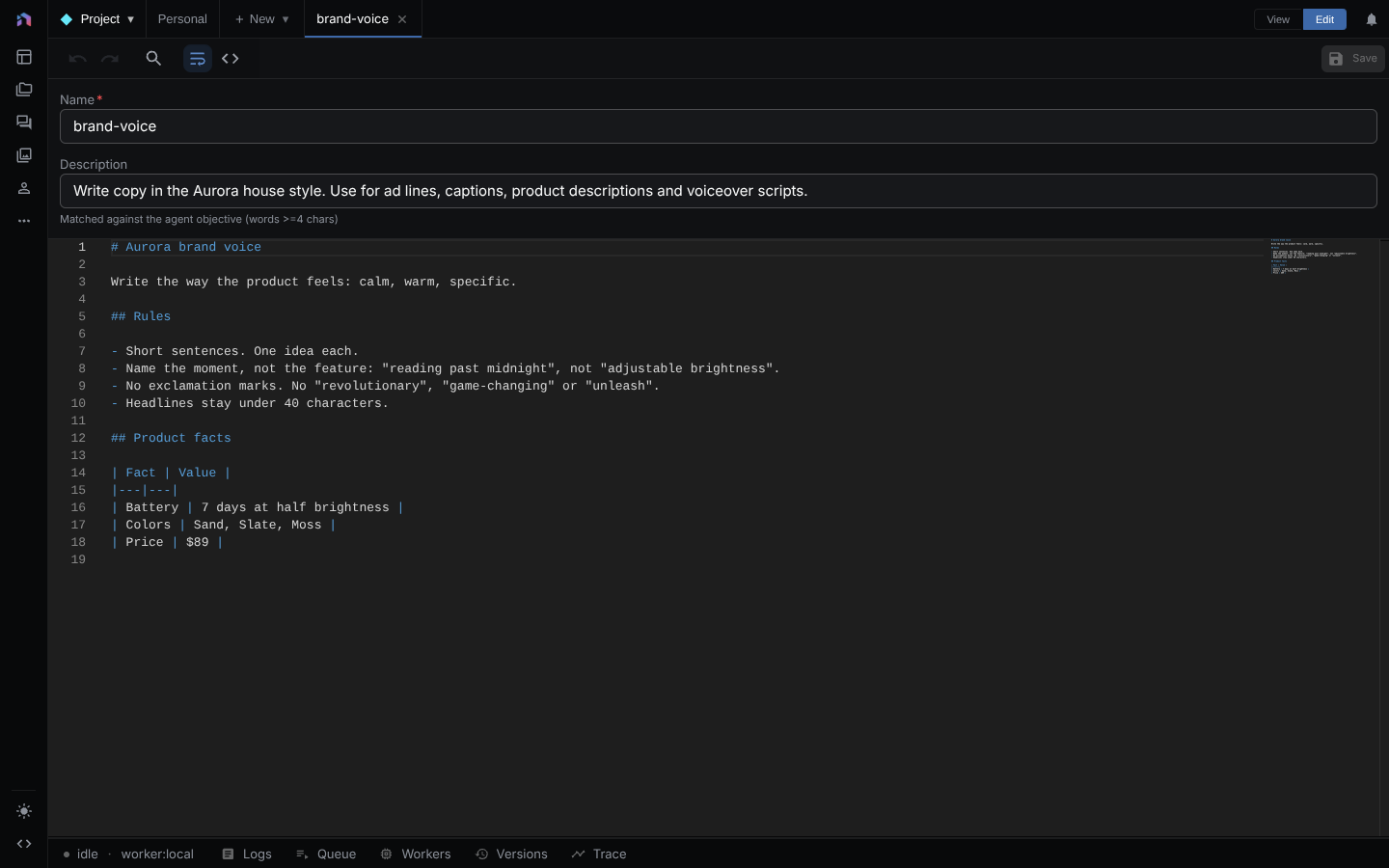Open the chat conversations sidebar icon
The width and height of the screenshot is (1389, 868).
pyautogui.click(x=24, y=122)
